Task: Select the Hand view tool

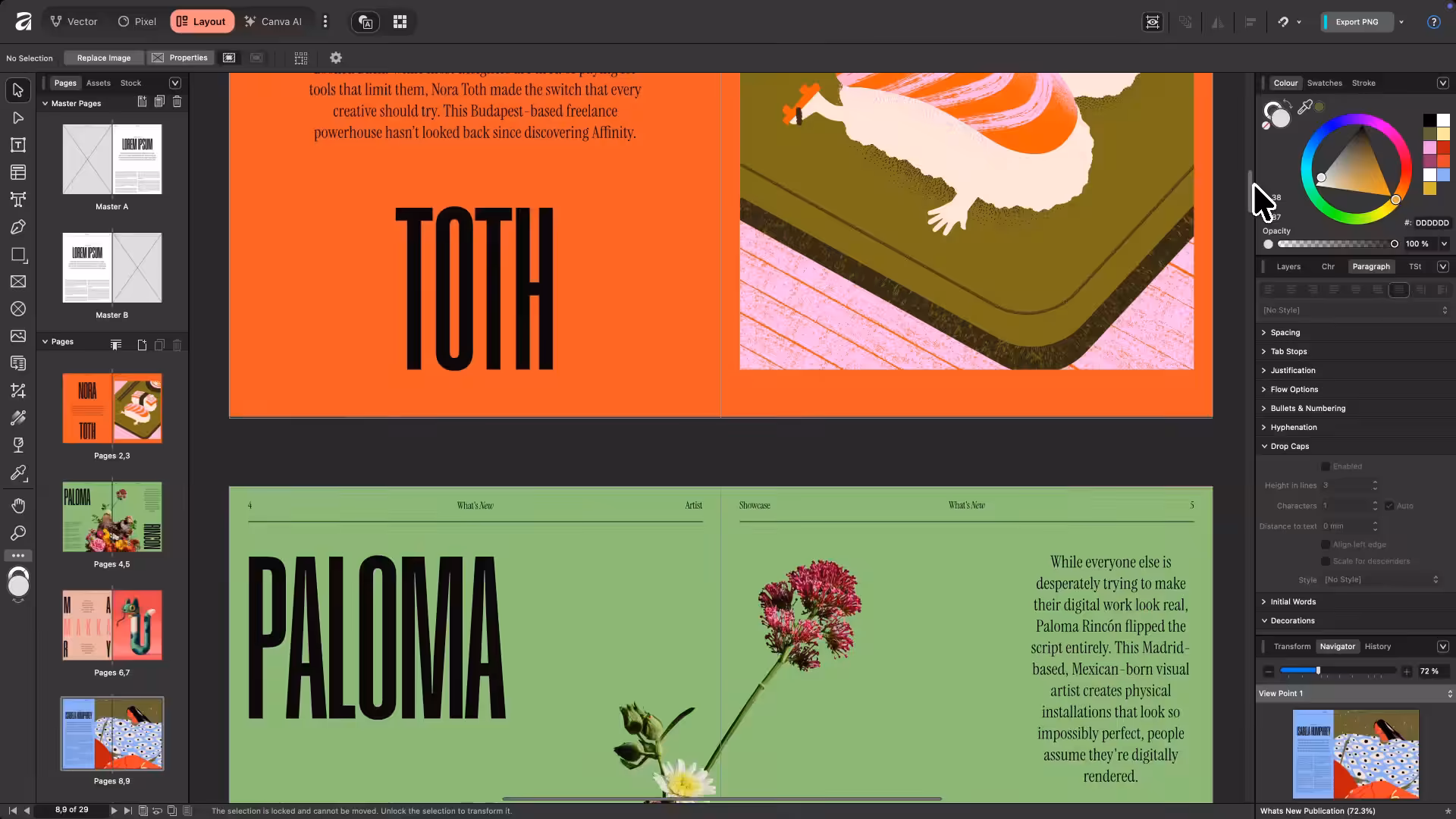Action: coord(18,506)
